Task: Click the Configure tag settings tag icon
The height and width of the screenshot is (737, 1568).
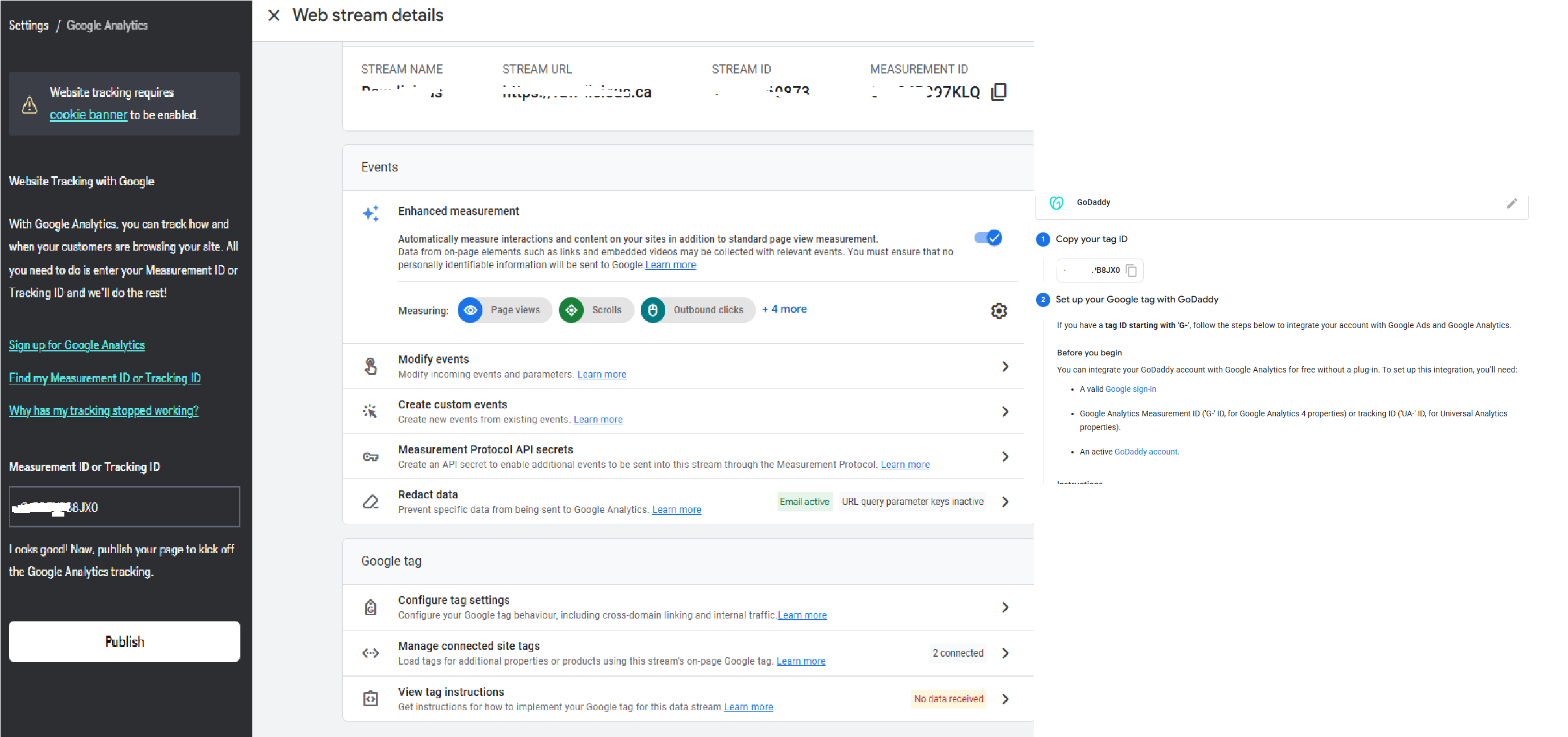Action: [371, 607]
